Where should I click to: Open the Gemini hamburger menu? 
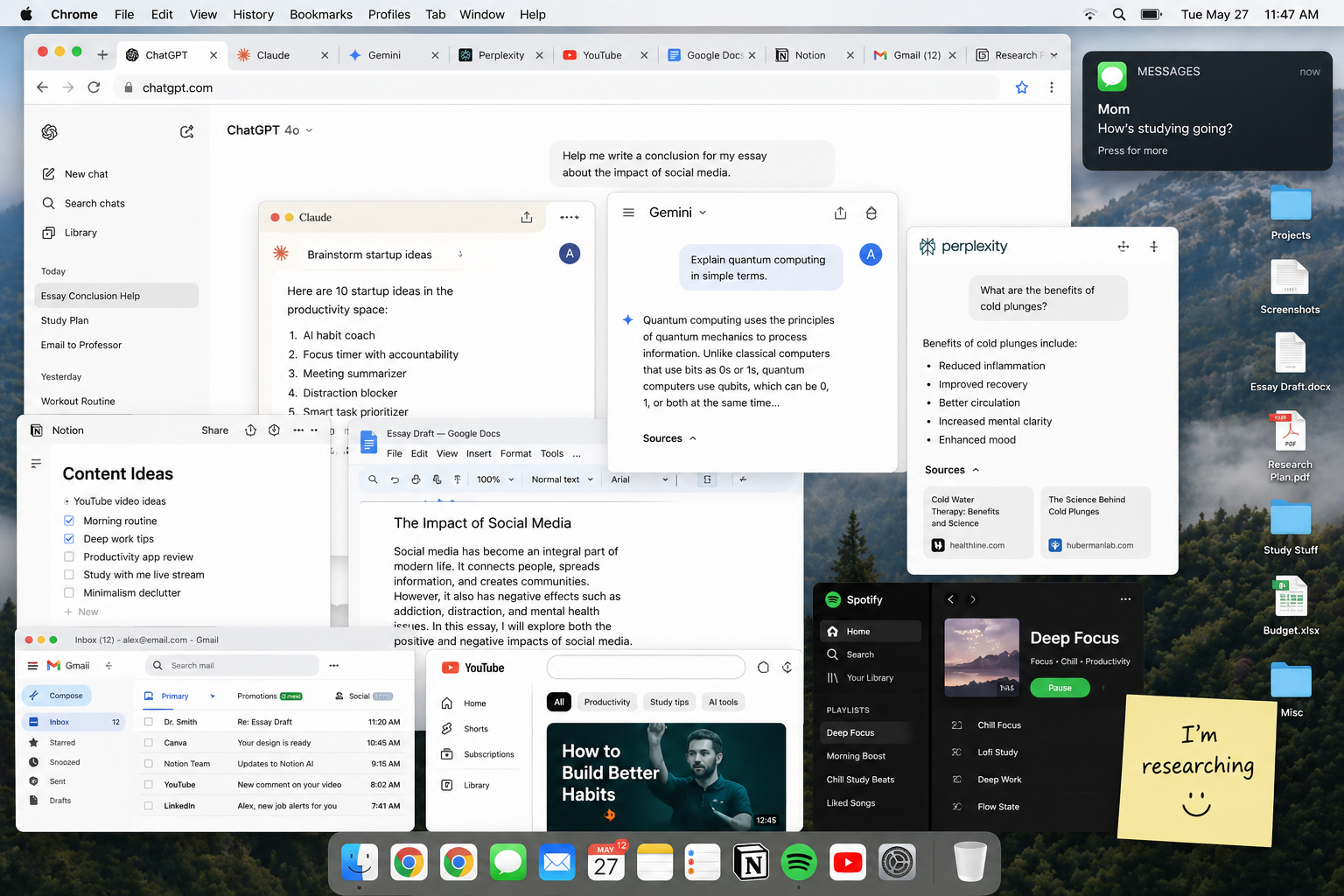[x=628, y=213]
